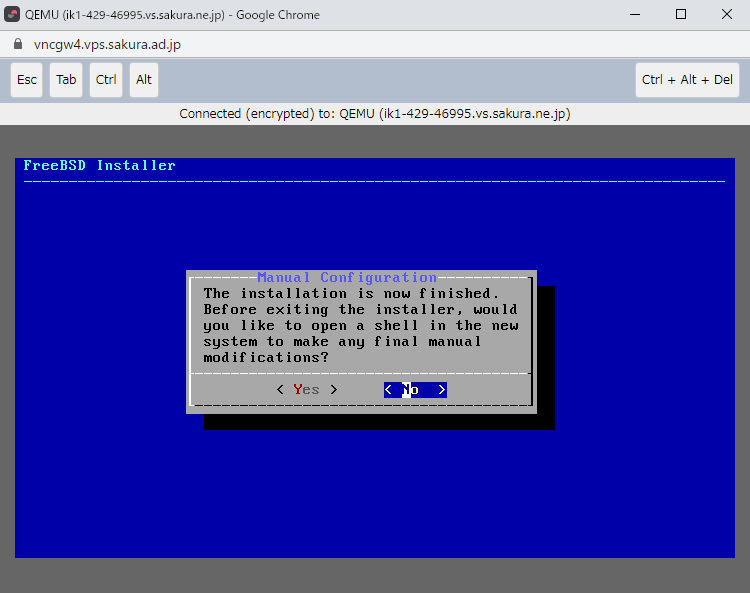
Task: Click the Esc key button
Action: (27, 80)
